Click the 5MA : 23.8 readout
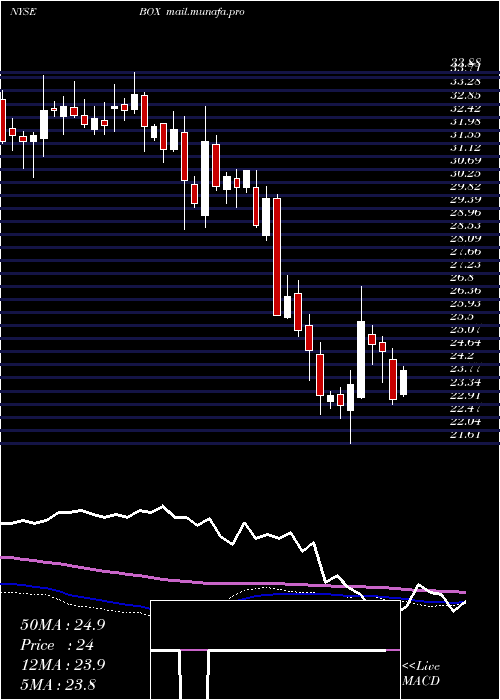The image size is (500, 700). click(58, 684)
